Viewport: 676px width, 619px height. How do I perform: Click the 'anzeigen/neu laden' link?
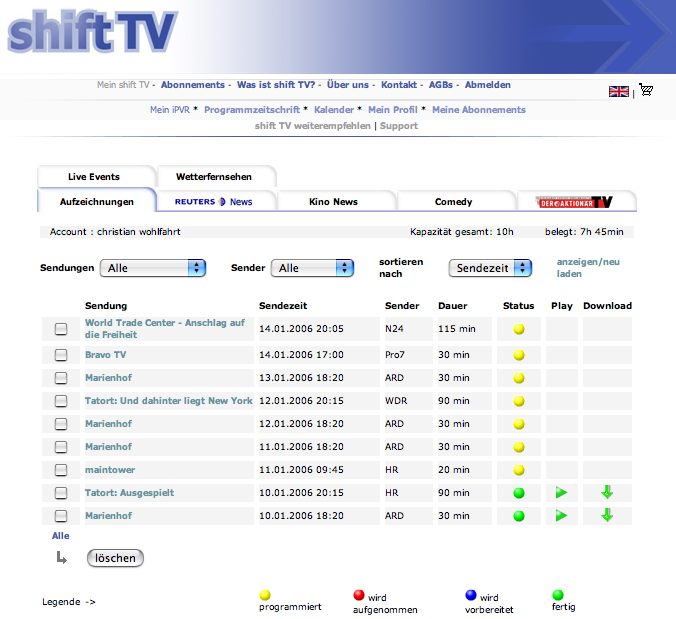pos(588,268)
